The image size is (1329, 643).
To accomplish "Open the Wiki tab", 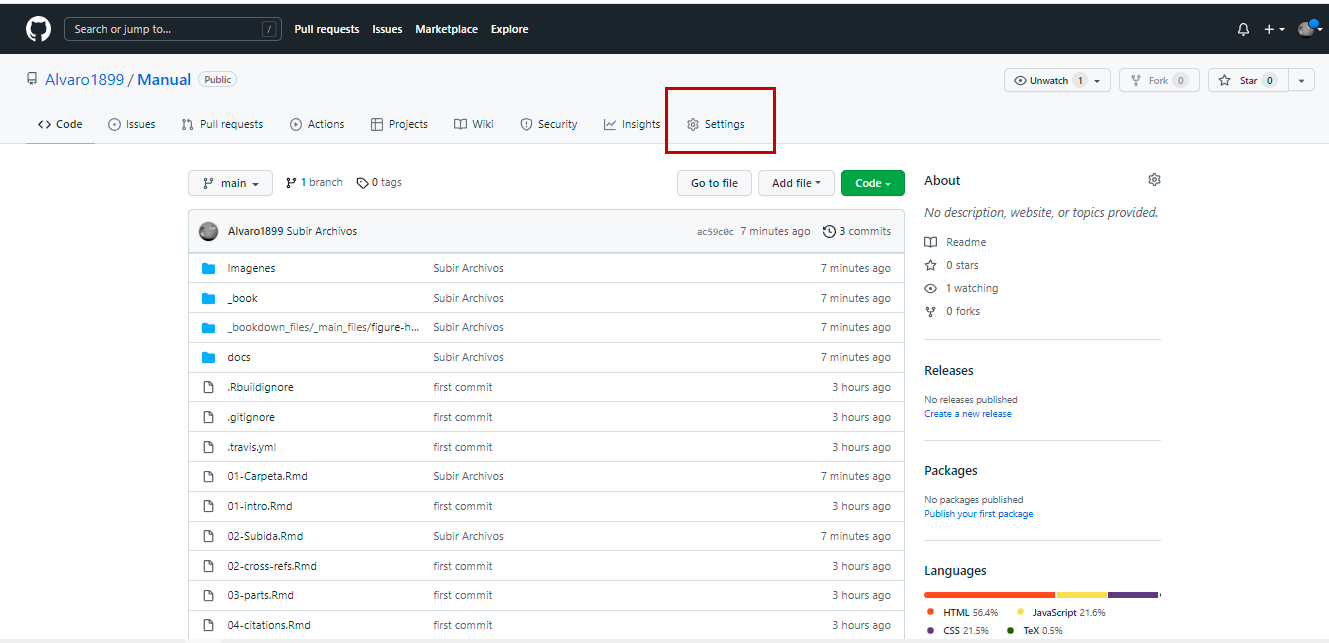I will [x=474, y=124].
